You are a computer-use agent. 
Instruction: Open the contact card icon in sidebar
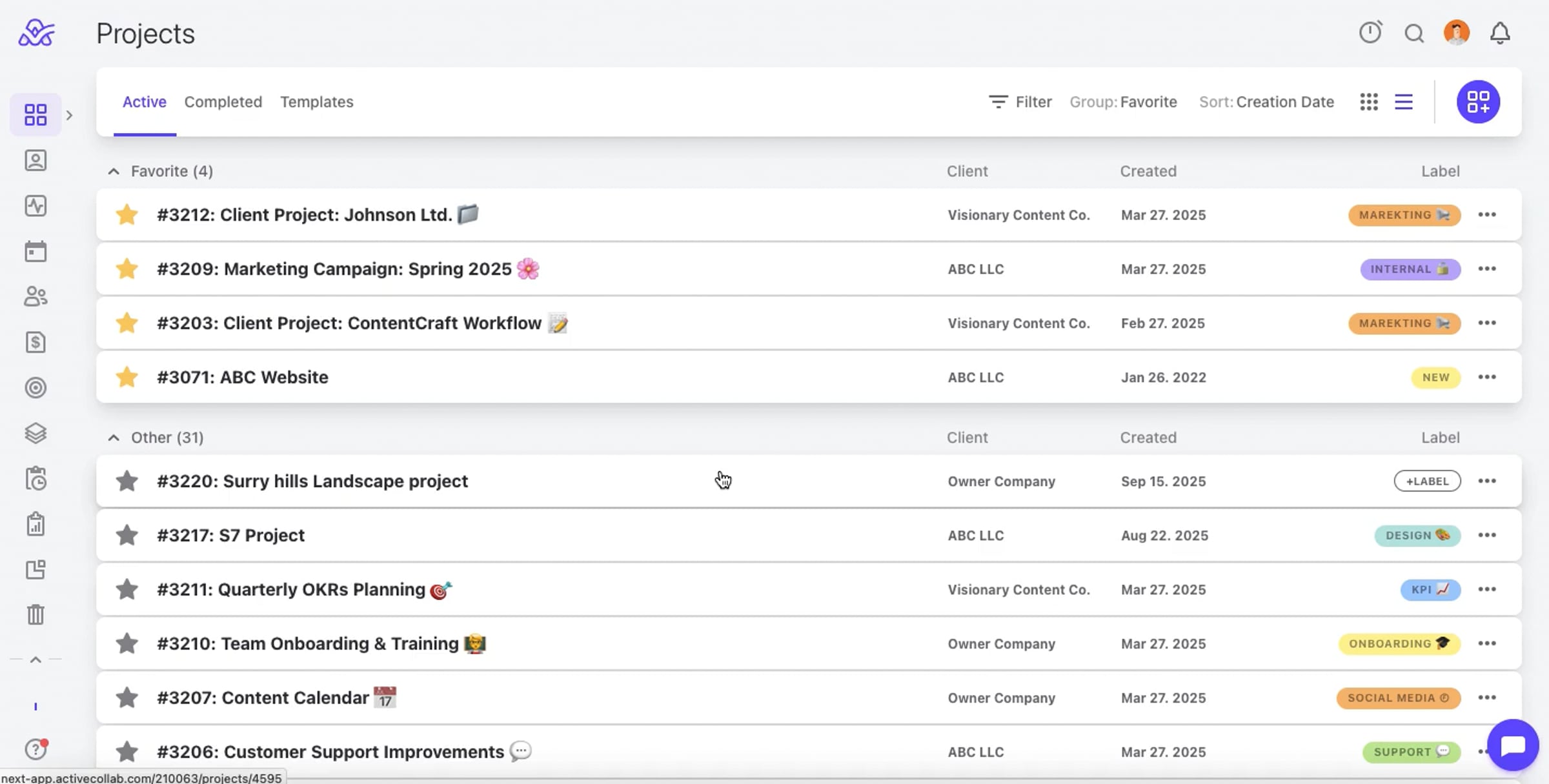click(35, 160)
